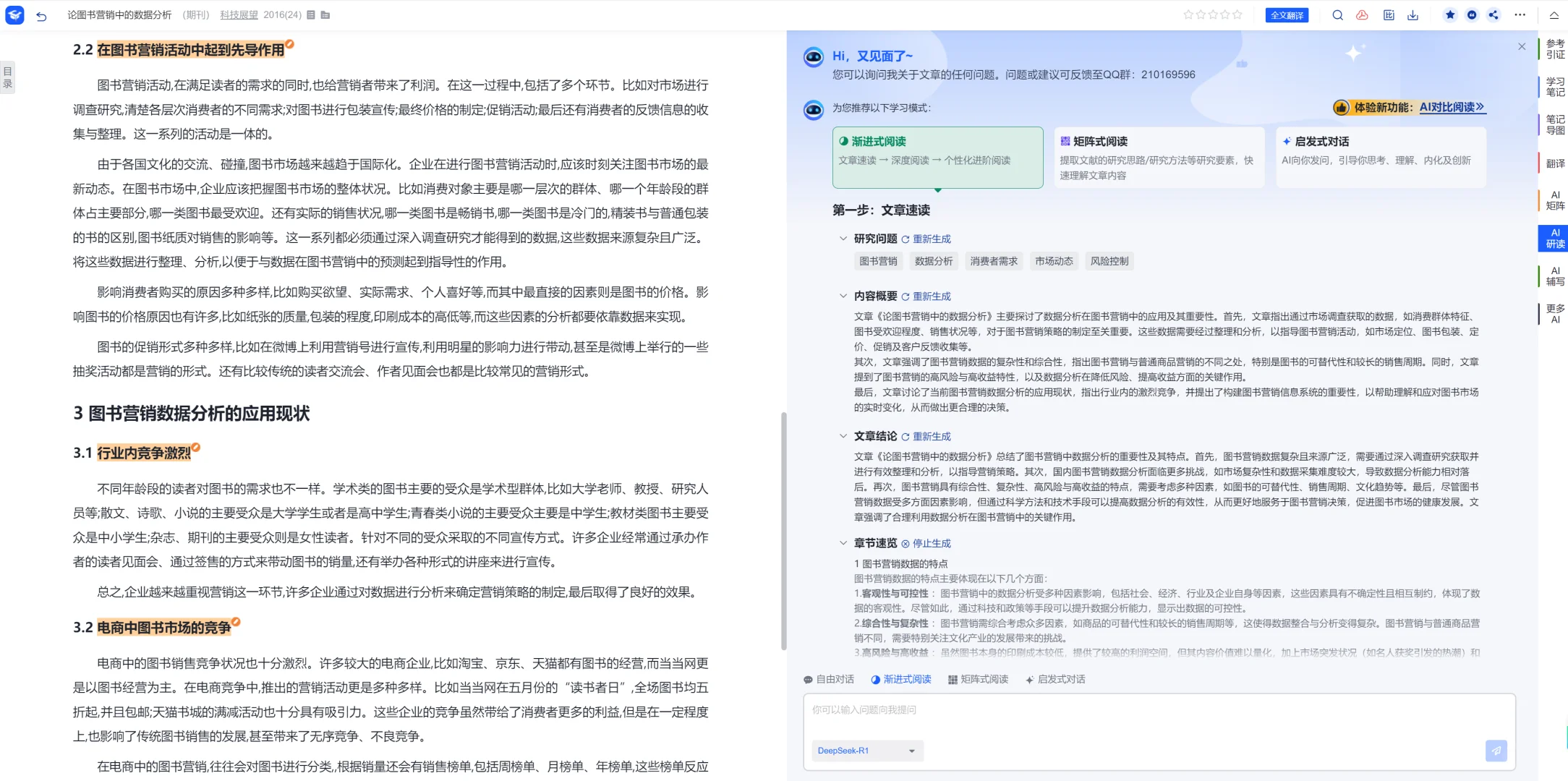
Task: Toggle the 目录 panel on the left edge
Action: (8, 75)
